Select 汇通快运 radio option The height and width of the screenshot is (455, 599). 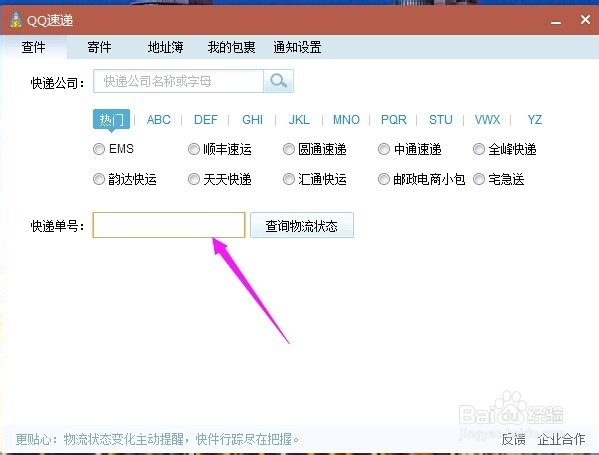tap(289, 179)
